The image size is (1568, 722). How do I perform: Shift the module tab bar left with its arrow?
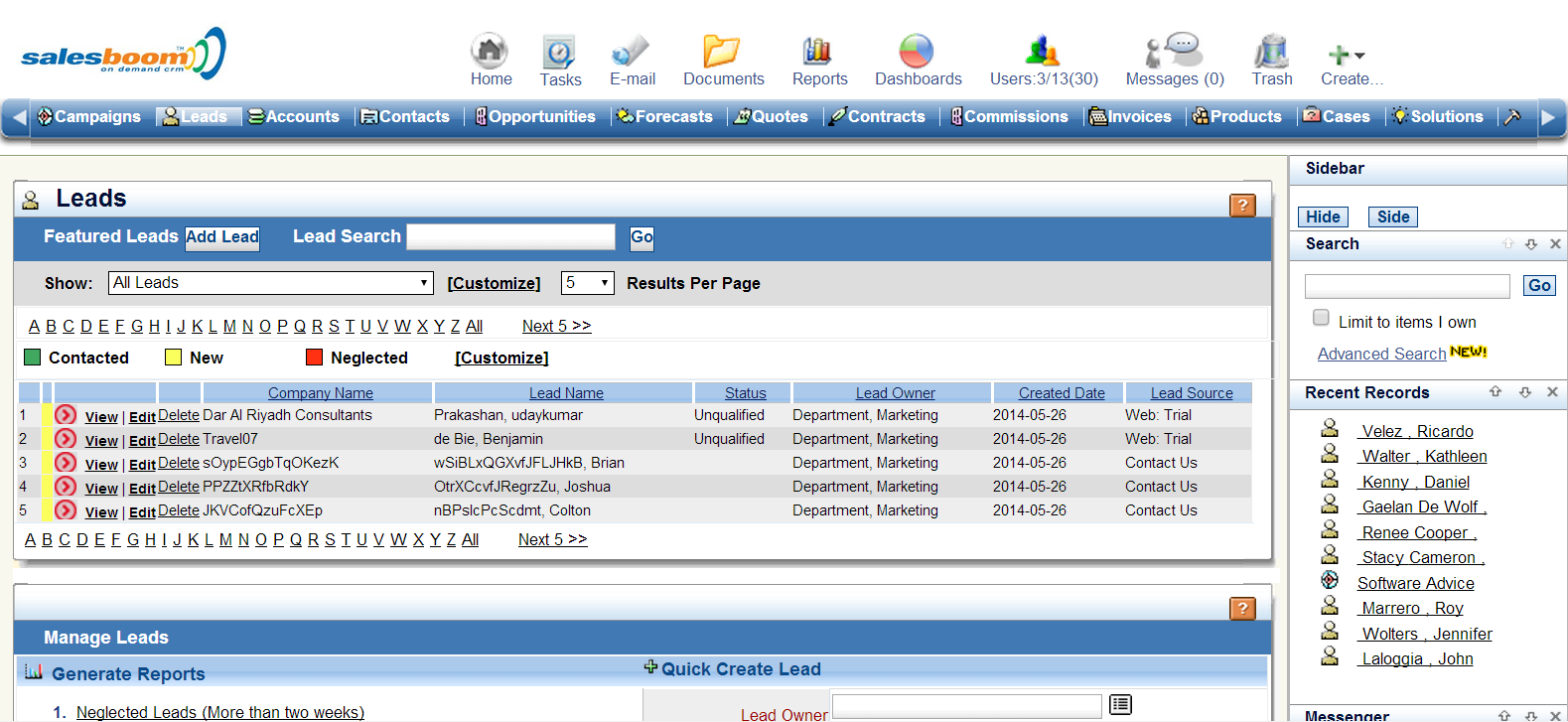[18, 117]
